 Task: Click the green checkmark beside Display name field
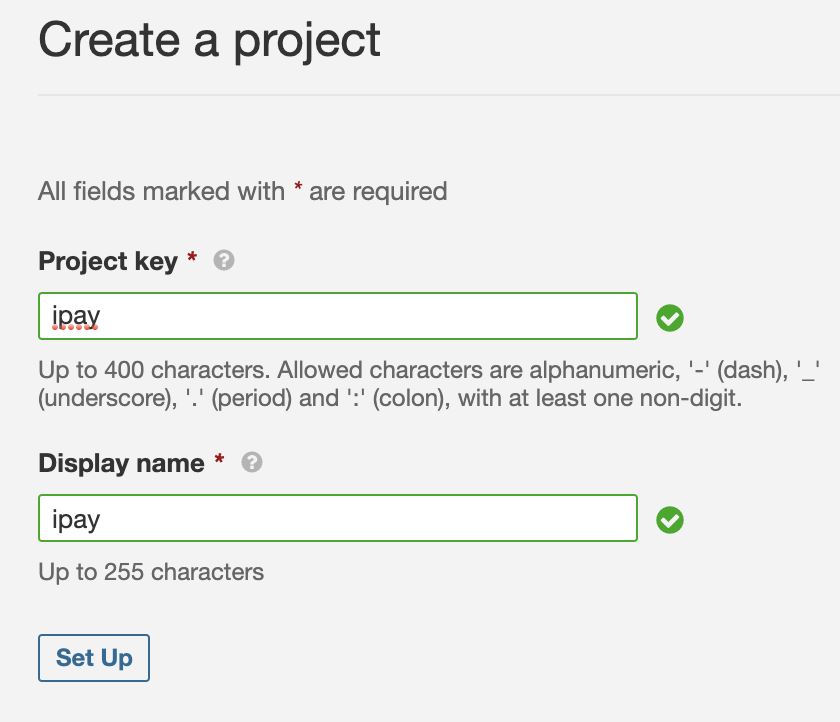(x=670, y=520)
